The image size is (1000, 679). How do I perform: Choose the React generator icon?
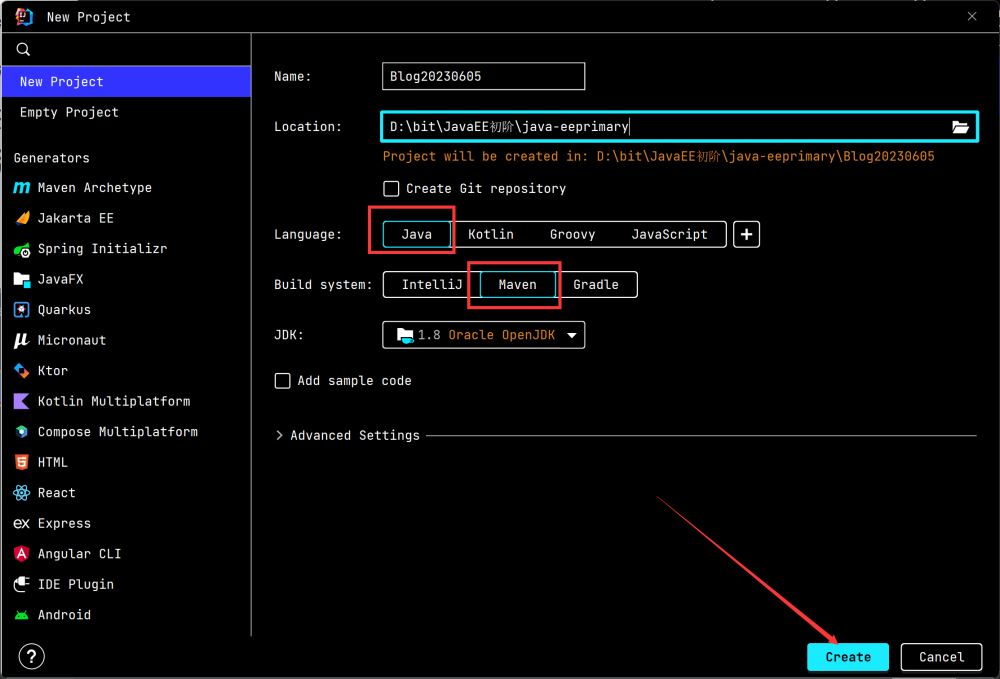click(x=22, y=493)
